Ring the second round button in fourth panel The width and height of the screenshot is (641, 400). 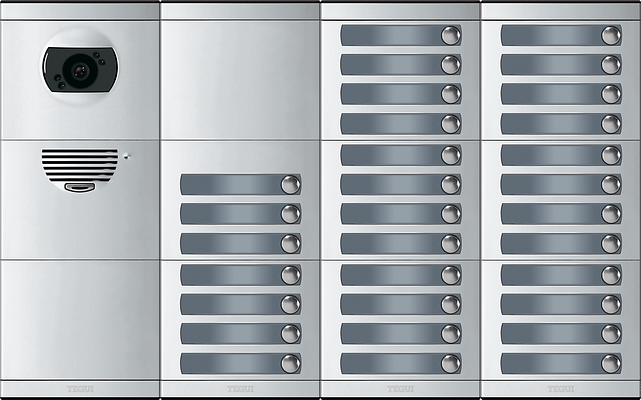(611, 65)
